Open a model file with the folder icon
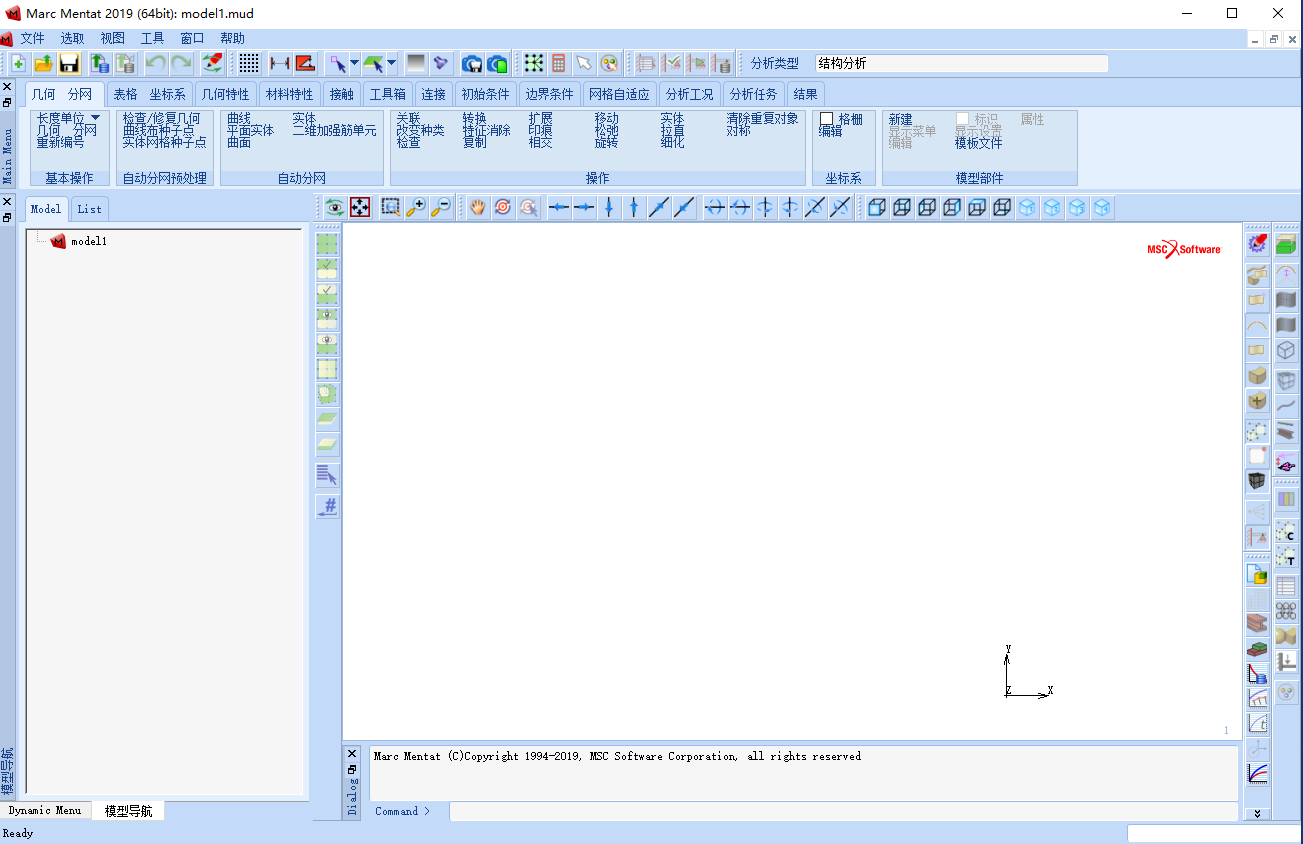 tap(44, 63)
